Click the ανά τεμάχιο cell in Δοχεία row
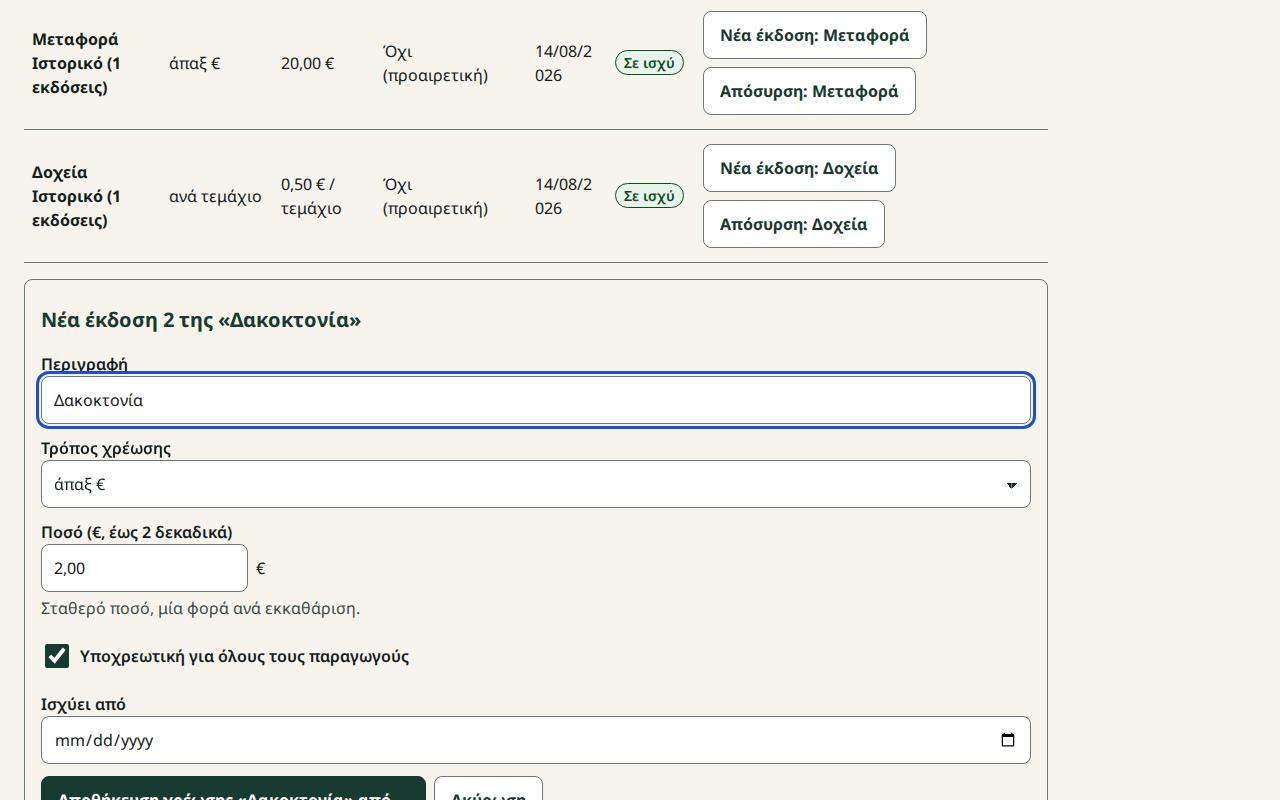 (x=215, y=196)
